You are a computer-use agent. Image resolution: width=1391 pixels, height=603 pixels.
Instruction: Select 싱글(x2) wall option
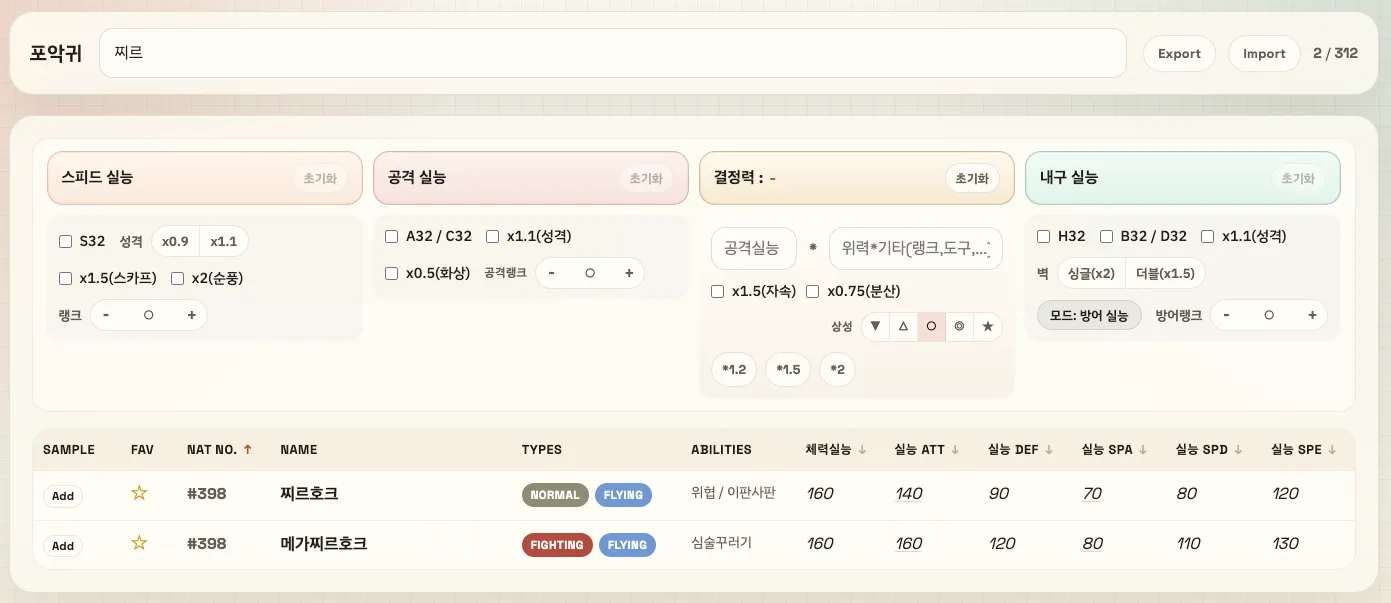[1091, 273]
